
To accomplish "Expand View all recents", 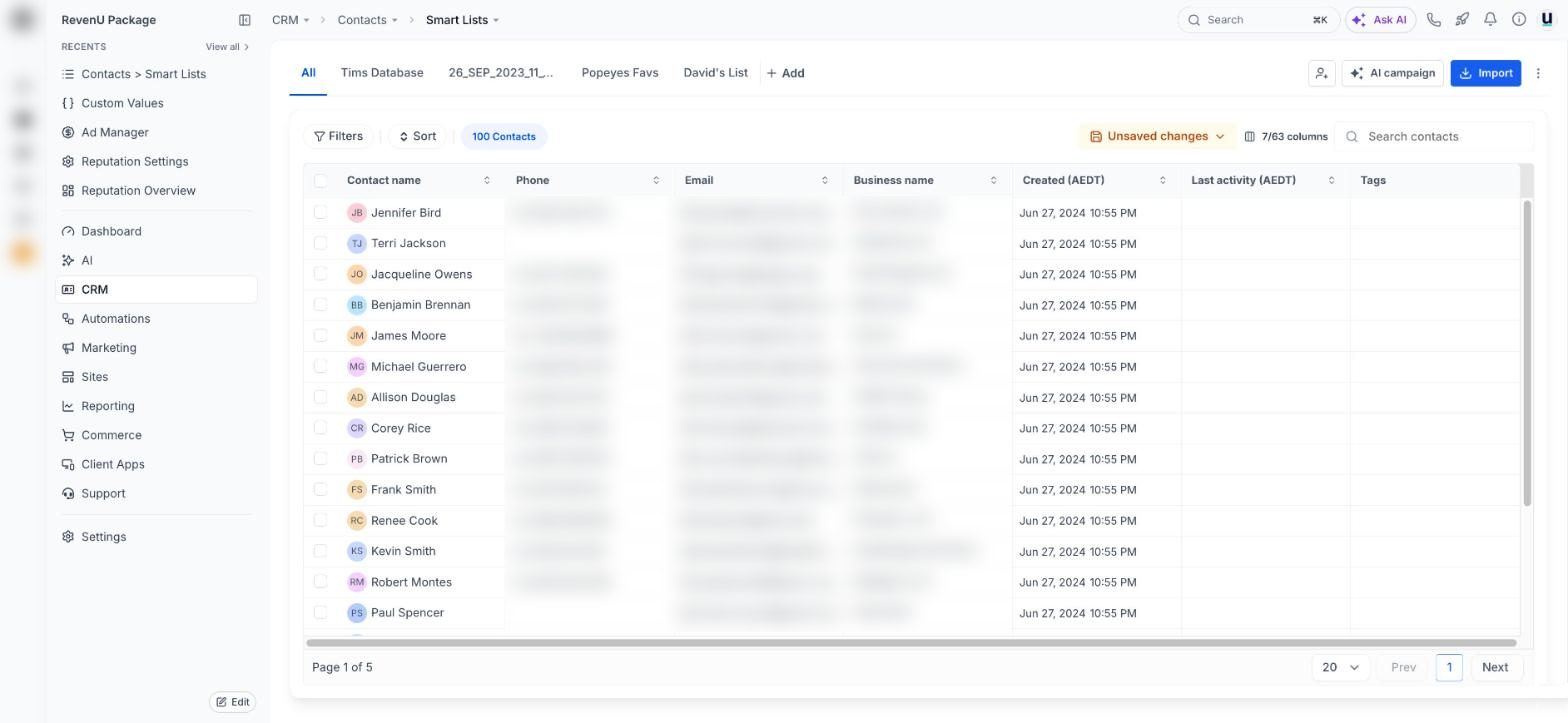I will click(x=227, y=47).
